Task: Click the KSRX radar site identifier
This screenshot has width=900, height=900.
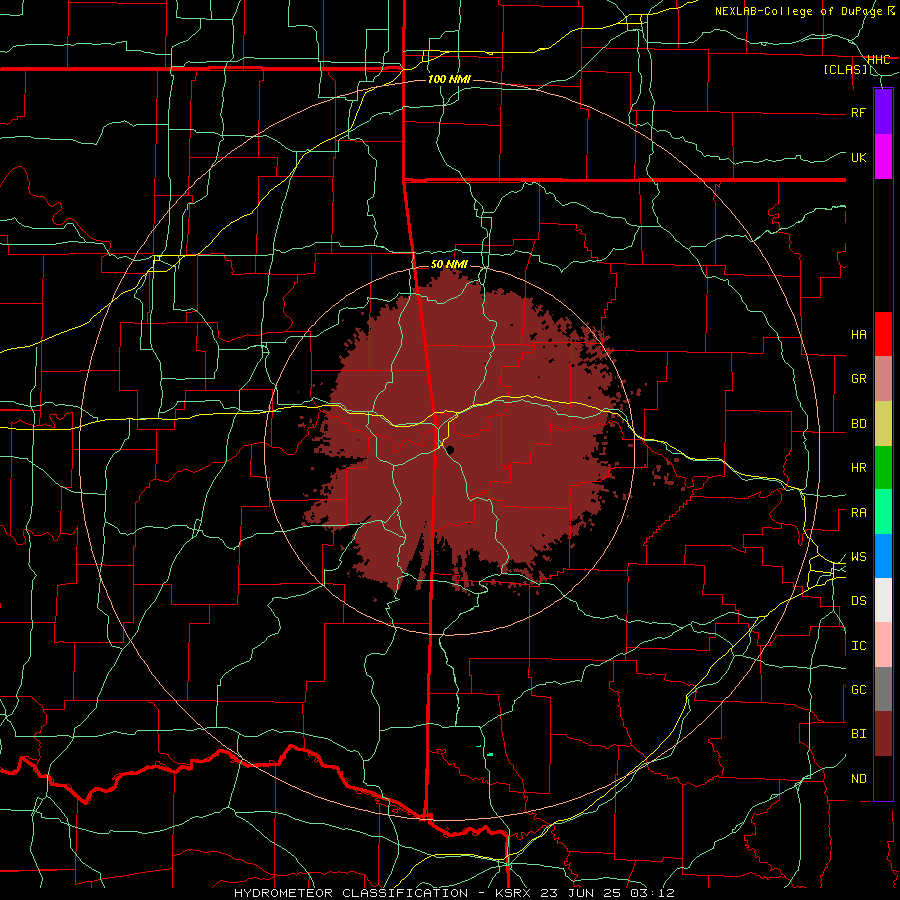Action: (x=511, y=893)
